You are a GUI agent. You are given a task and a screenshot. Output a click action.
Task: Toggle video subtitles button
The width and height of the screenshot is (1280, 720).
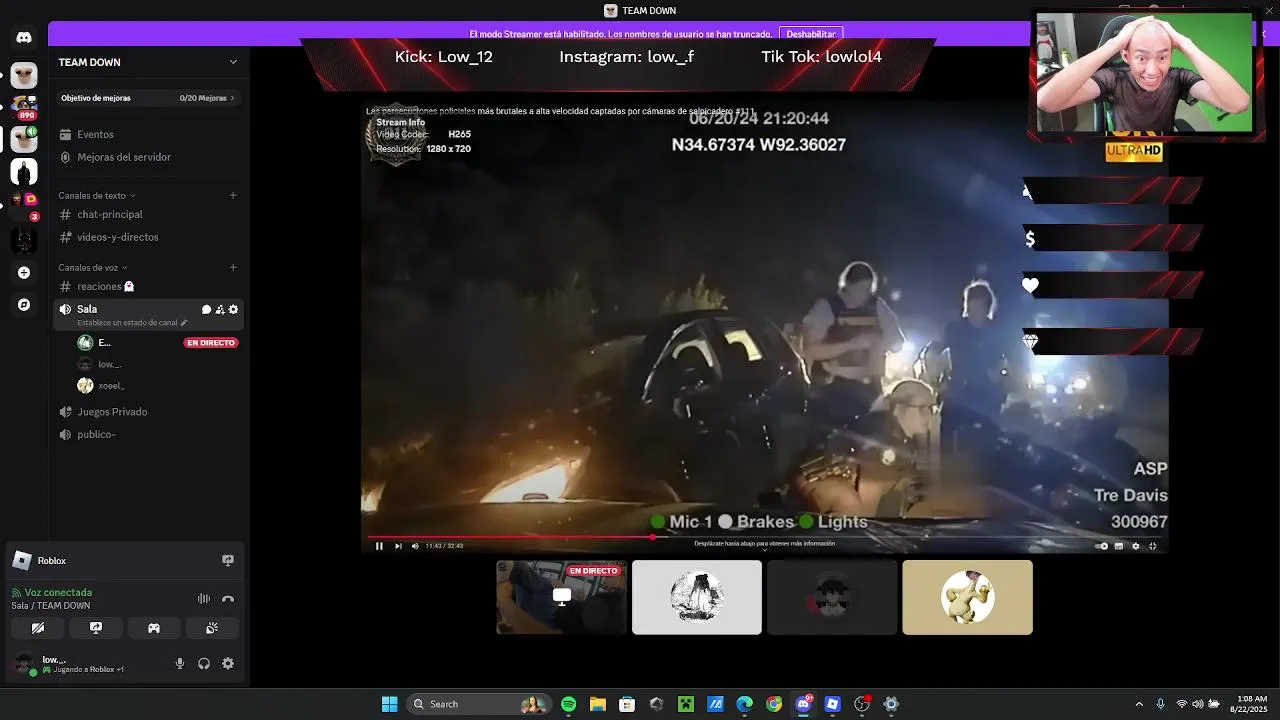click(x=1118, y=546)
